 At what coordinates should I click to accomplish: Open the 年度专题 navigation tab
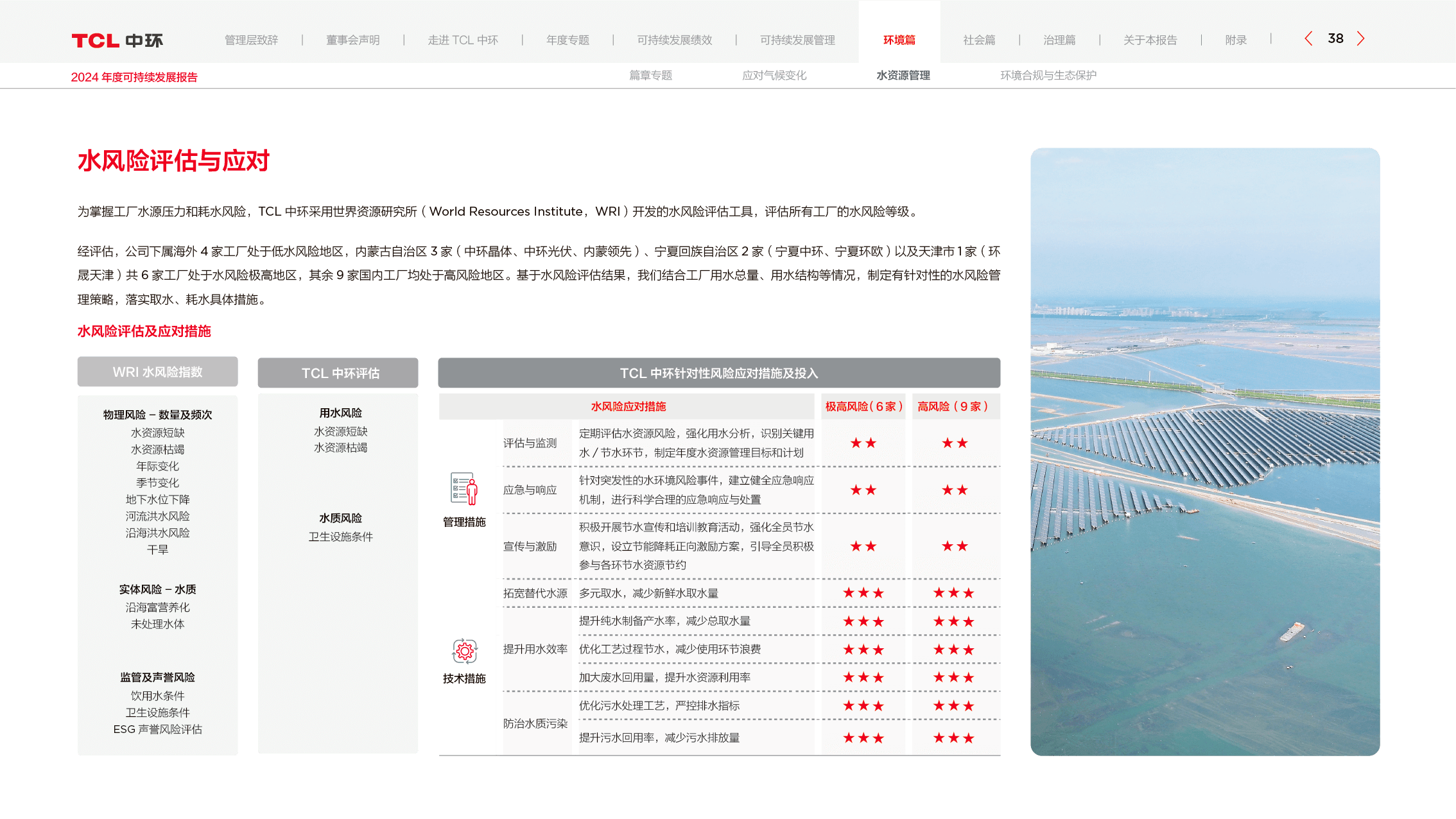[x=568, y=40]
